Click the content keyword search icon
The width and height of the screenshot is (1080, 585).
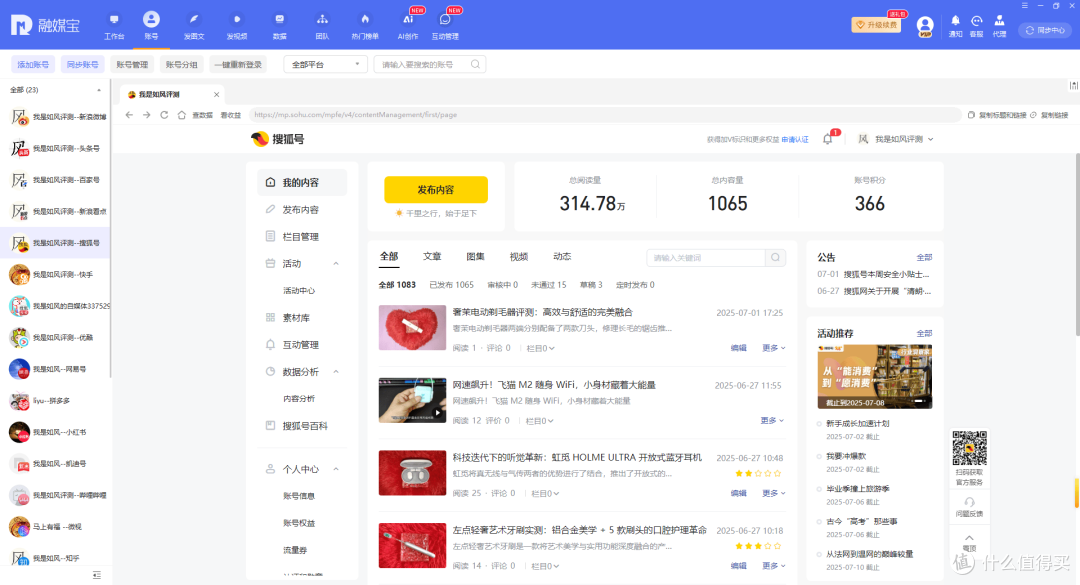[x=776, y=258]
